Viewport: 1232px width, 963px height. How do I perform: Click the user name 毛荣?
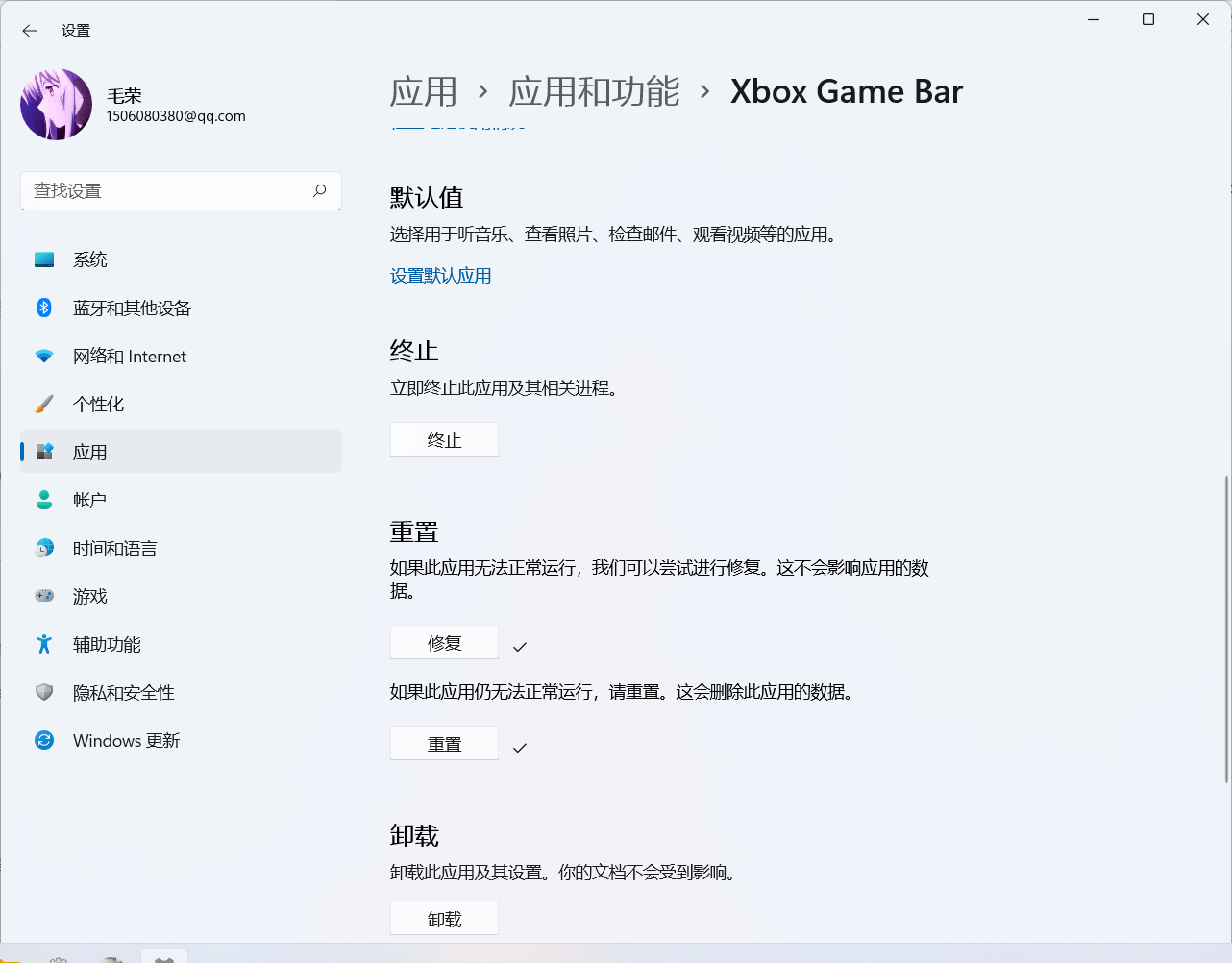coord(124,95)
